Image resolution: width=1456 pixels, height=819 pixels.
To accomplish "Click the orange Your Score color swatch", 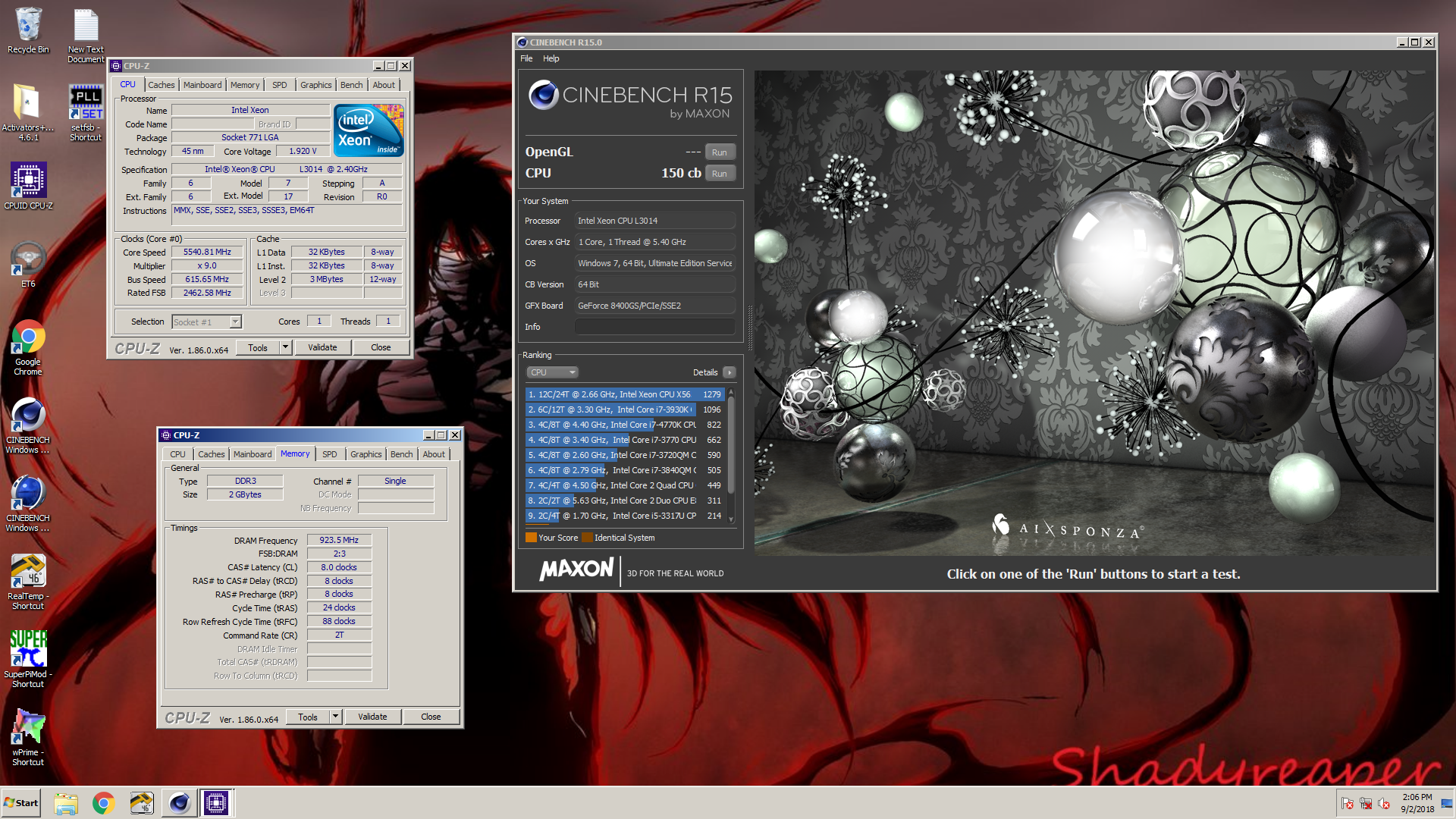I will click(x=531, y=538).
